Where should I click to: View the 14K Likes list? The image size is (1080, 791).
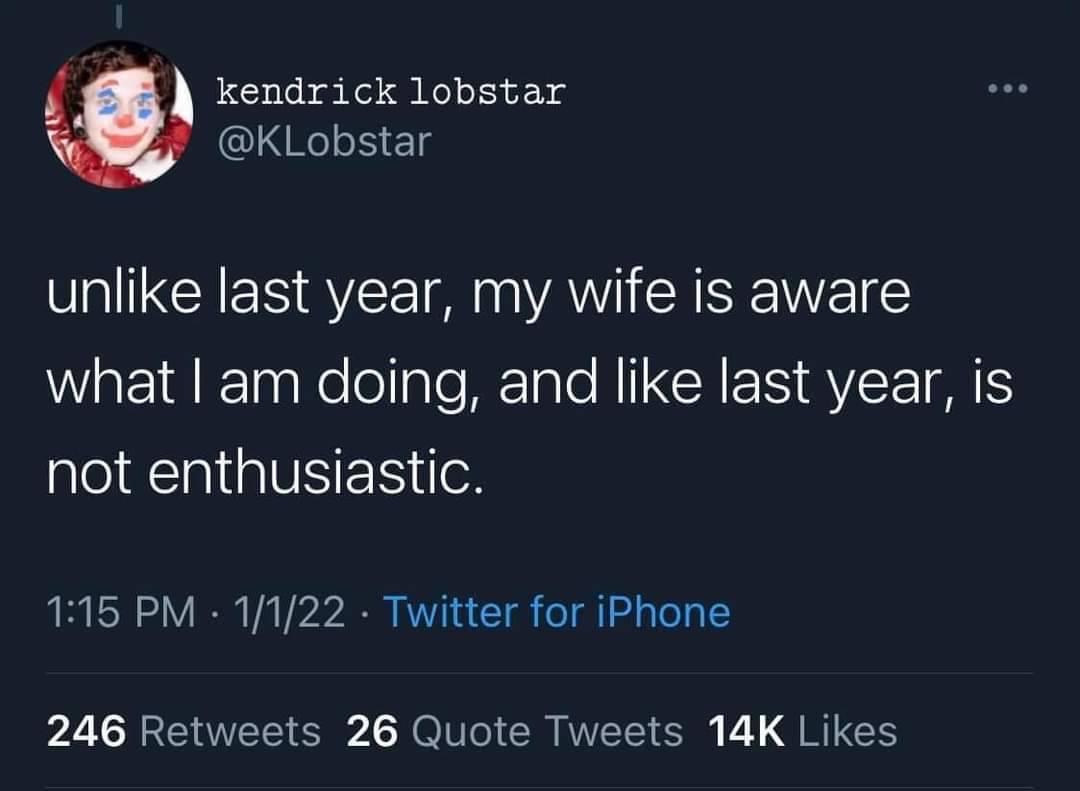802,731
